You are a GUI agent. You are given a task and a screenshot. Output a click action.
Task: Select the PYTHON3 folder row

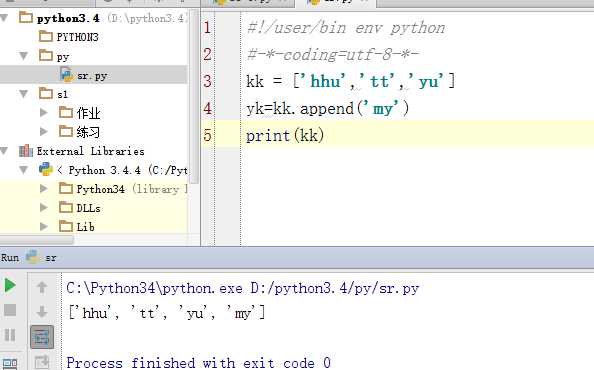[94, 37]
